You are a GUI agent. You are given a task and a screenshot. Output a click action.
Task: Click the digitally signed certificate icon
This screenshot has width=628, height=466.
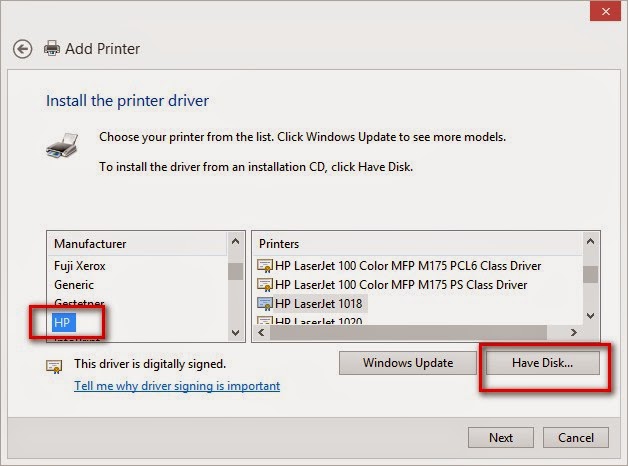coord(54,366)
